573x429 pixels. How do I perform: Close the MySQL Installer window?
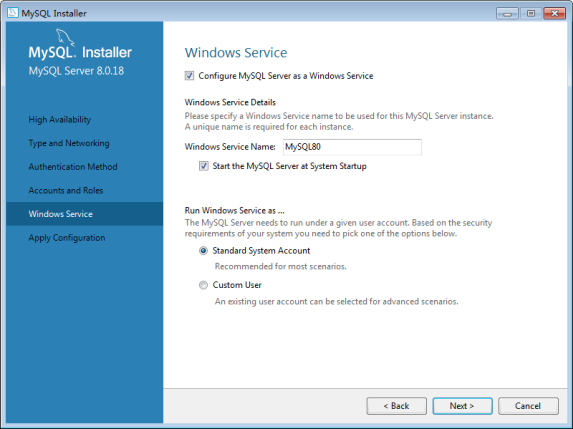[555, 14]
